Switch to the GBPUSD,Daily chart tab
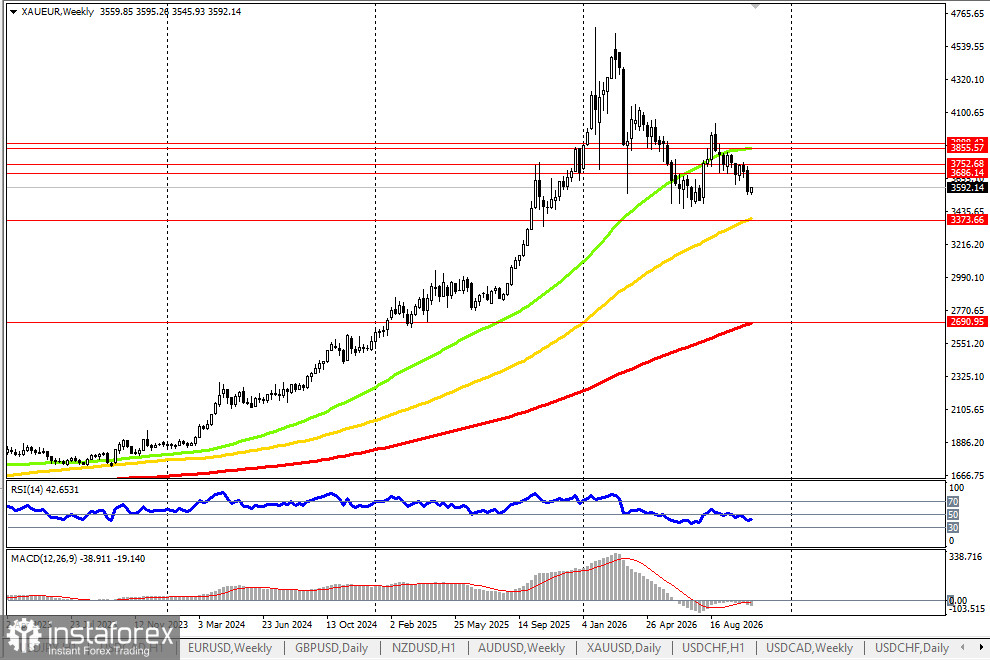Image resolution: width=990 pixels, height=660 pixels. click(331, 648)
